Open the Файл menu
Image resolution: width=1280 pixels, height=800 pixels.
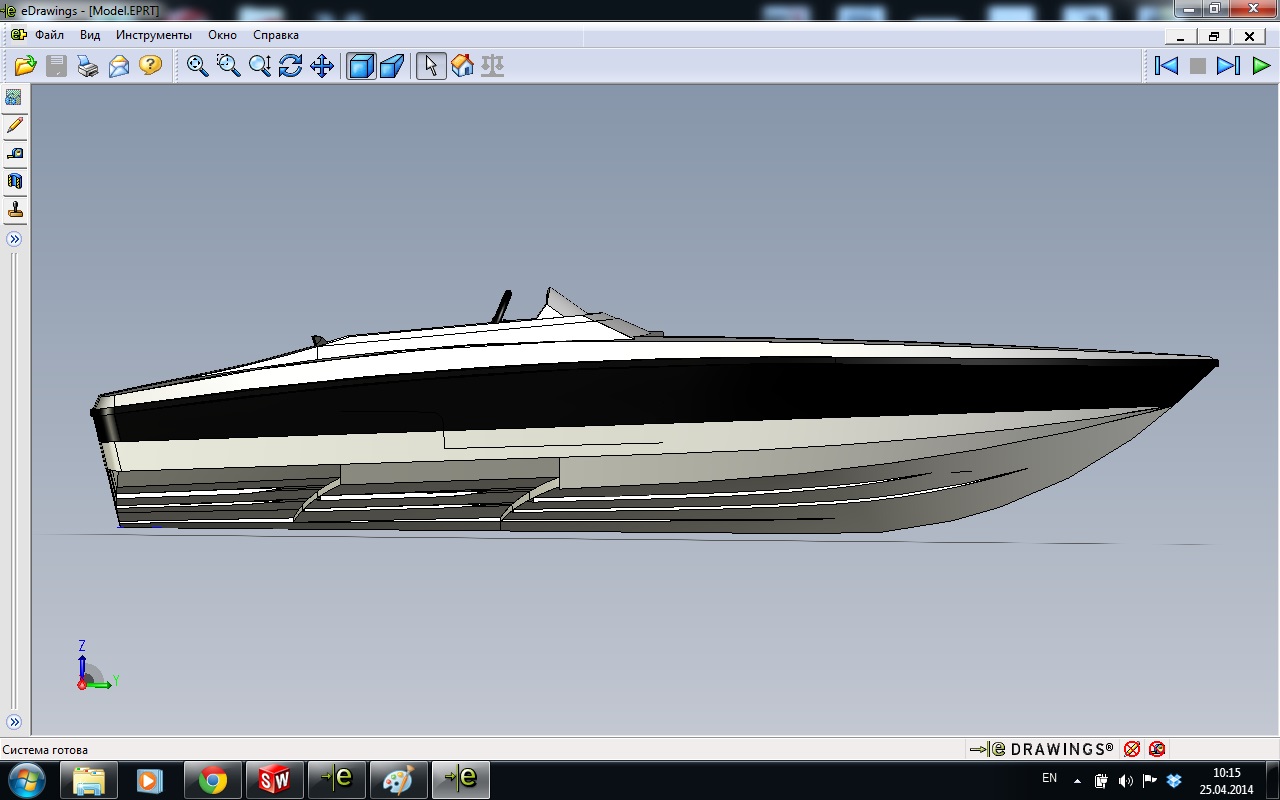pyautogui.click(x=49, y=35)
